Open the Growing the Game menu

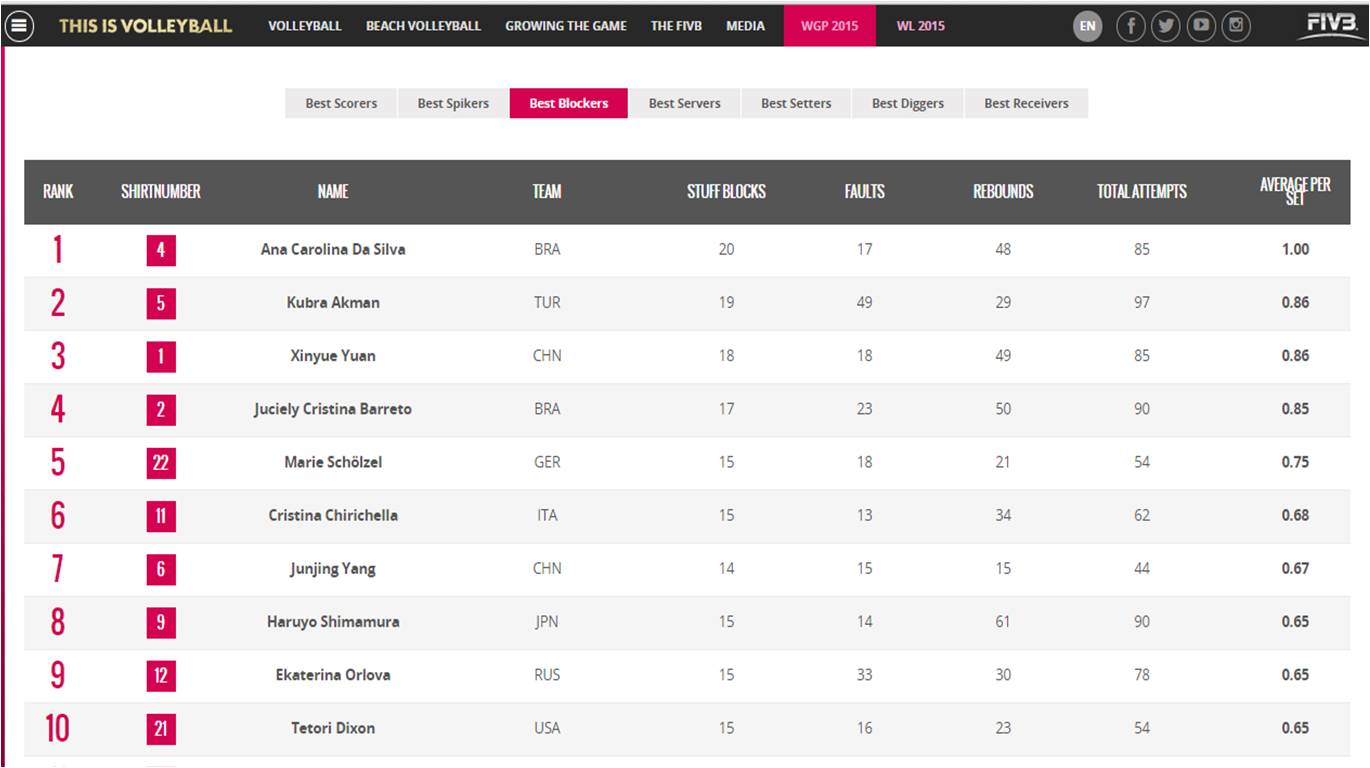(566, 26)
